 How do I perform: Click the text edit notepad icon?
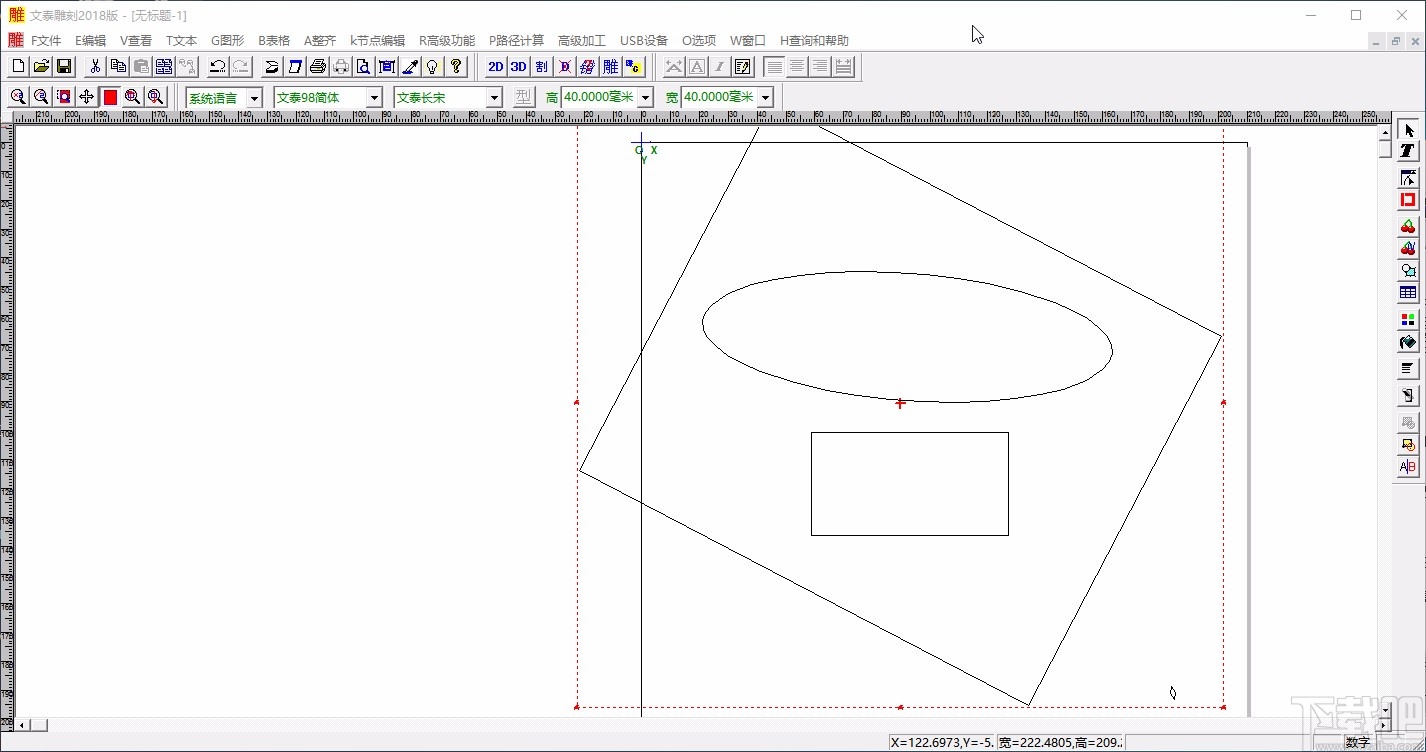click(743, 67)
